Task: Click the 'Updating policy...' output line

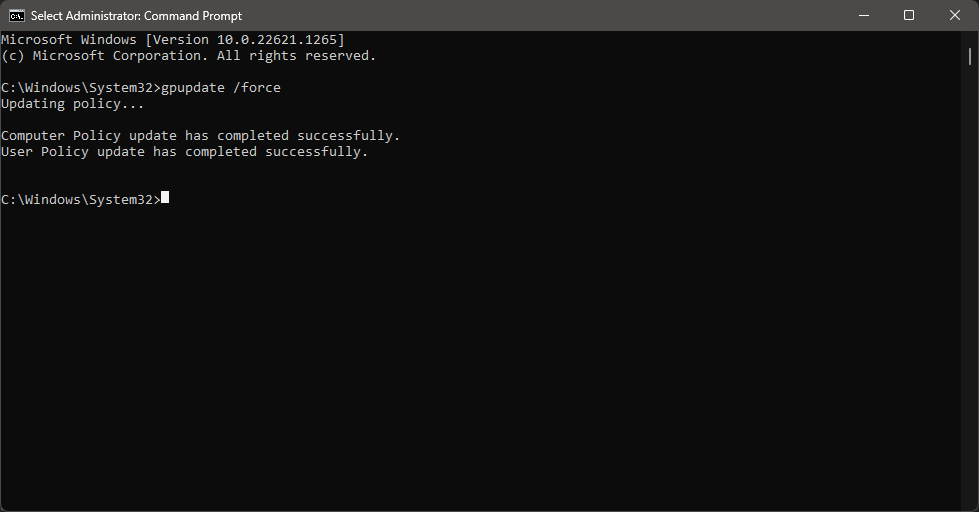Action: (x=72, y=104)
